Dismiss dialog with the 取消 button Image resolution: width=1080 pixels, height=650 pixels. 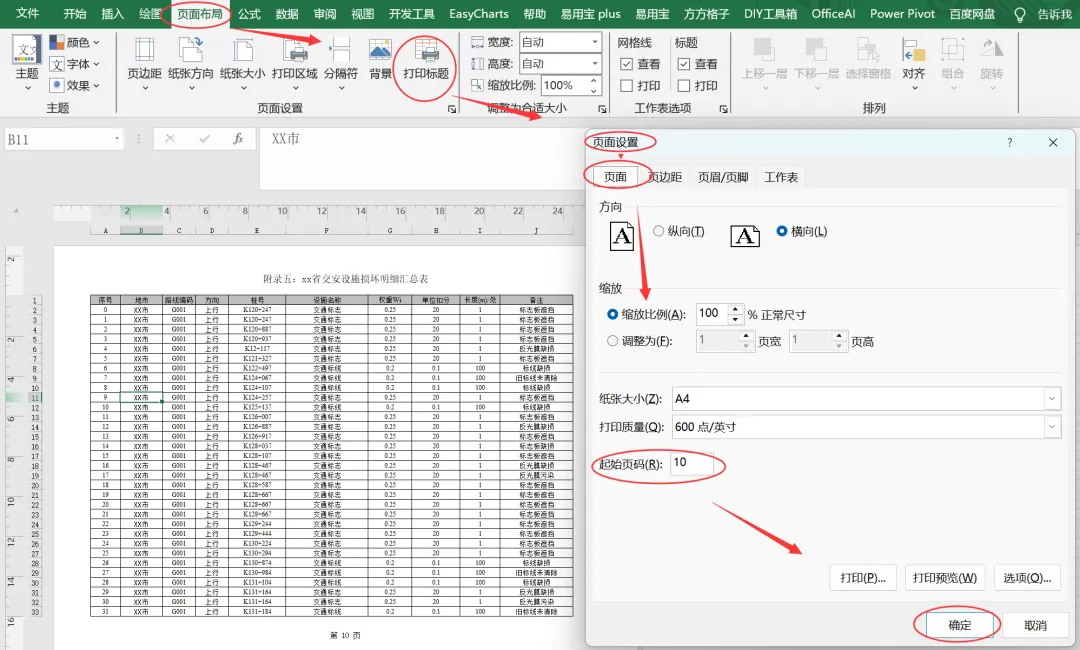[1035, 625]
